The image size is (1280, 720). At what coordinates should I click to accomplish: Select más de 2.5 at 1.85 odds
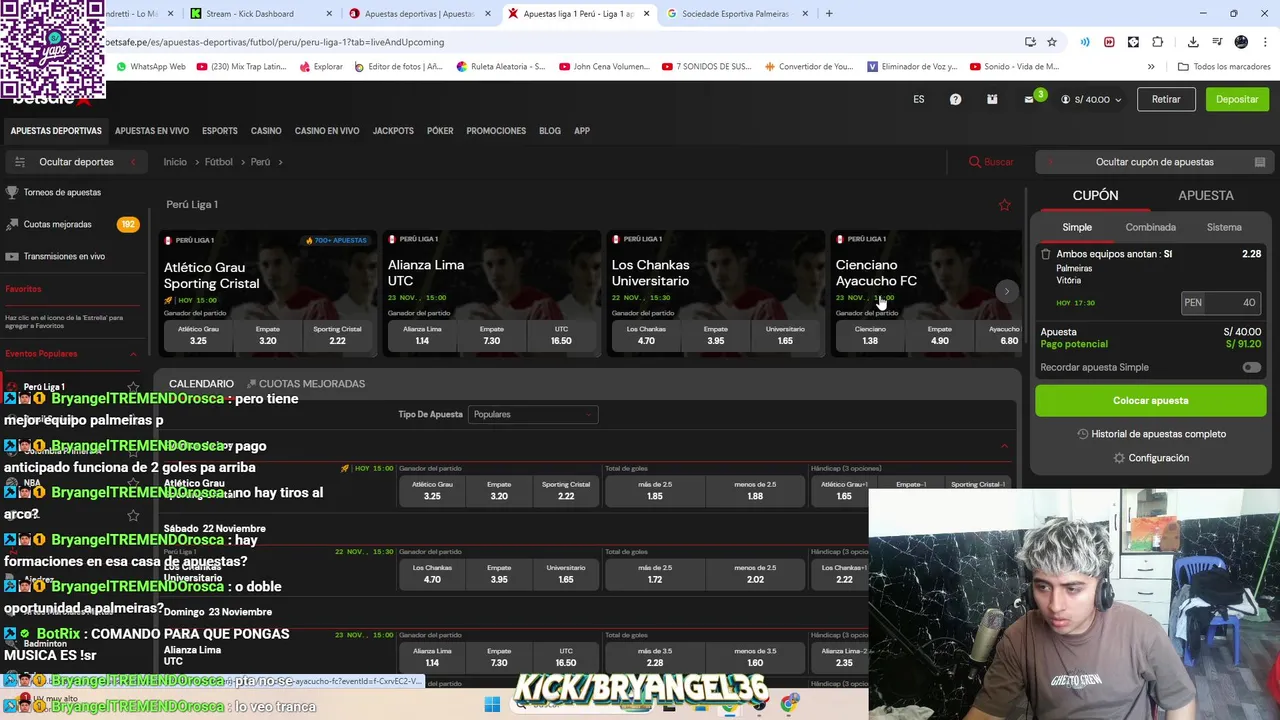tap(655, 490)
